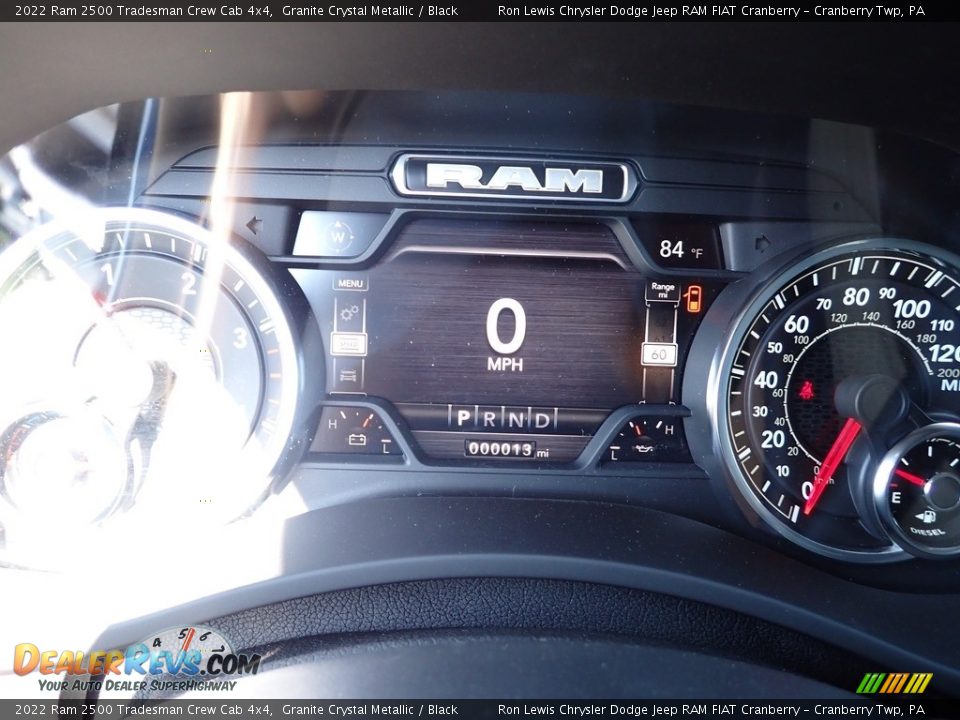Tap the highlighted range value 60
The width and height of the screenshot is (960, 720).
point(659,354)
